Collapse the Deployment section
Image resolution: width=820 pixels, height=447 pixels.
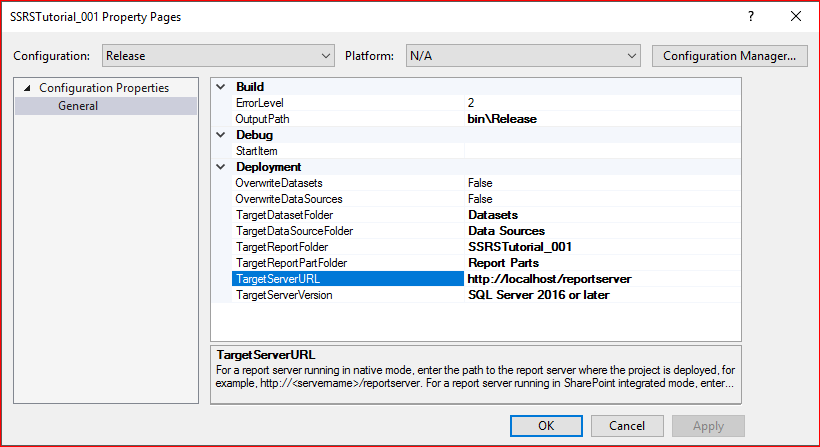pos(221,167)
